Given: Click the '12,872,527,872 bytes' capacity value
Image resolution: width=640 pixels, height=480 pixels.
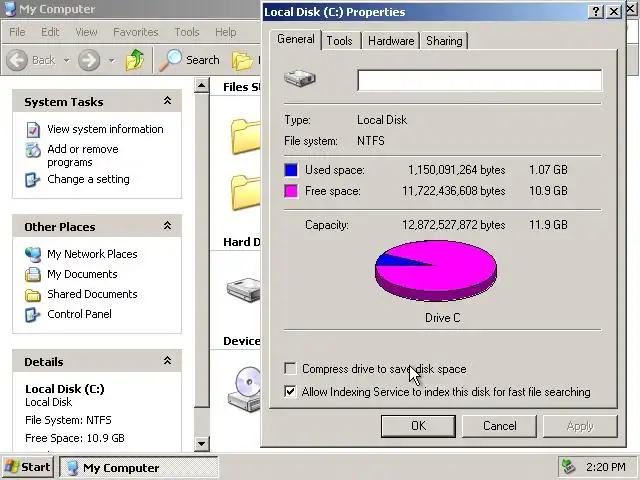Looking at the screenshot, I should pyautogui.click(x=454, y=225).
